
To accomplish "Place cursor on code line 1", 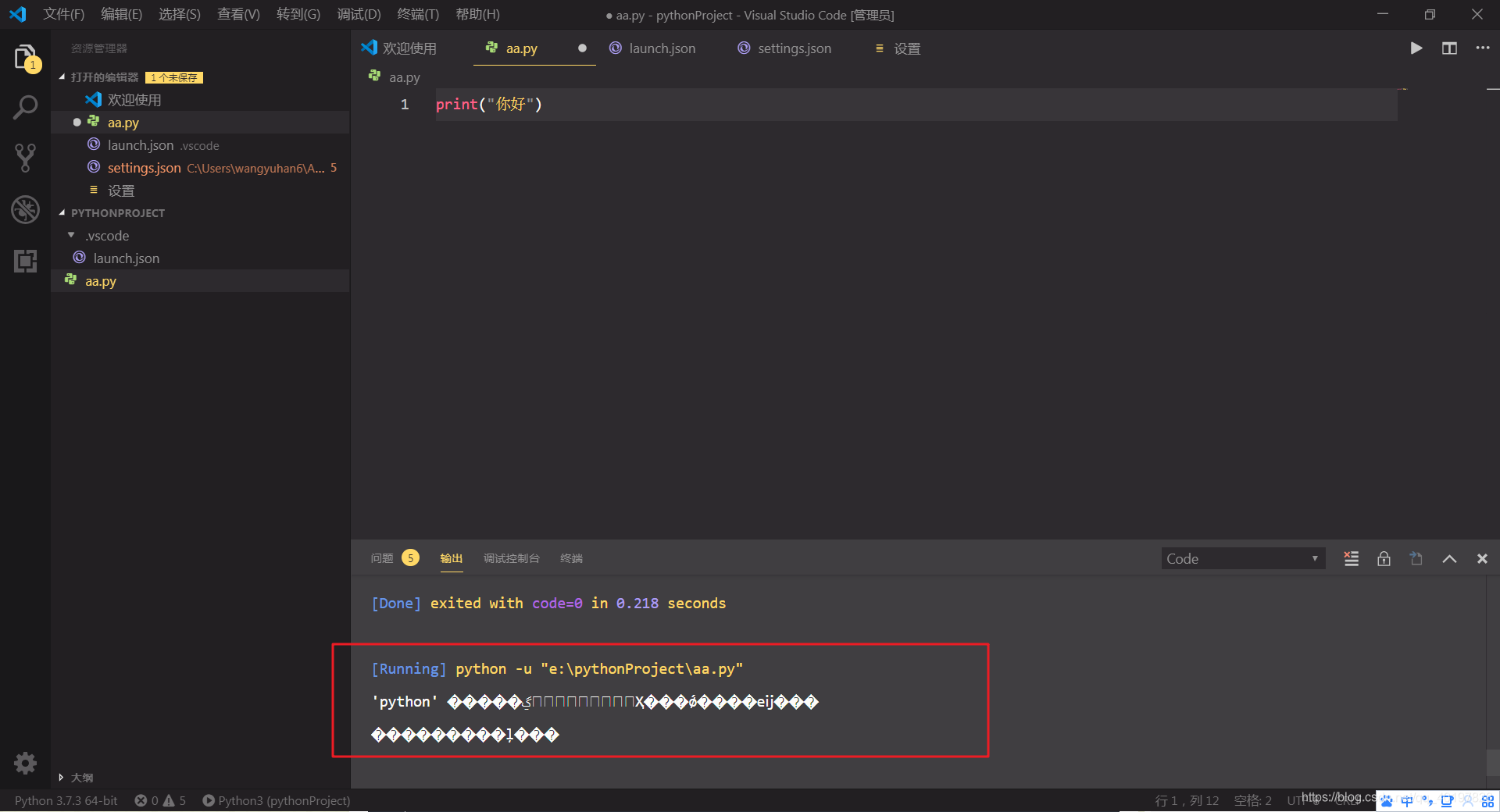I will coord(916,105).
